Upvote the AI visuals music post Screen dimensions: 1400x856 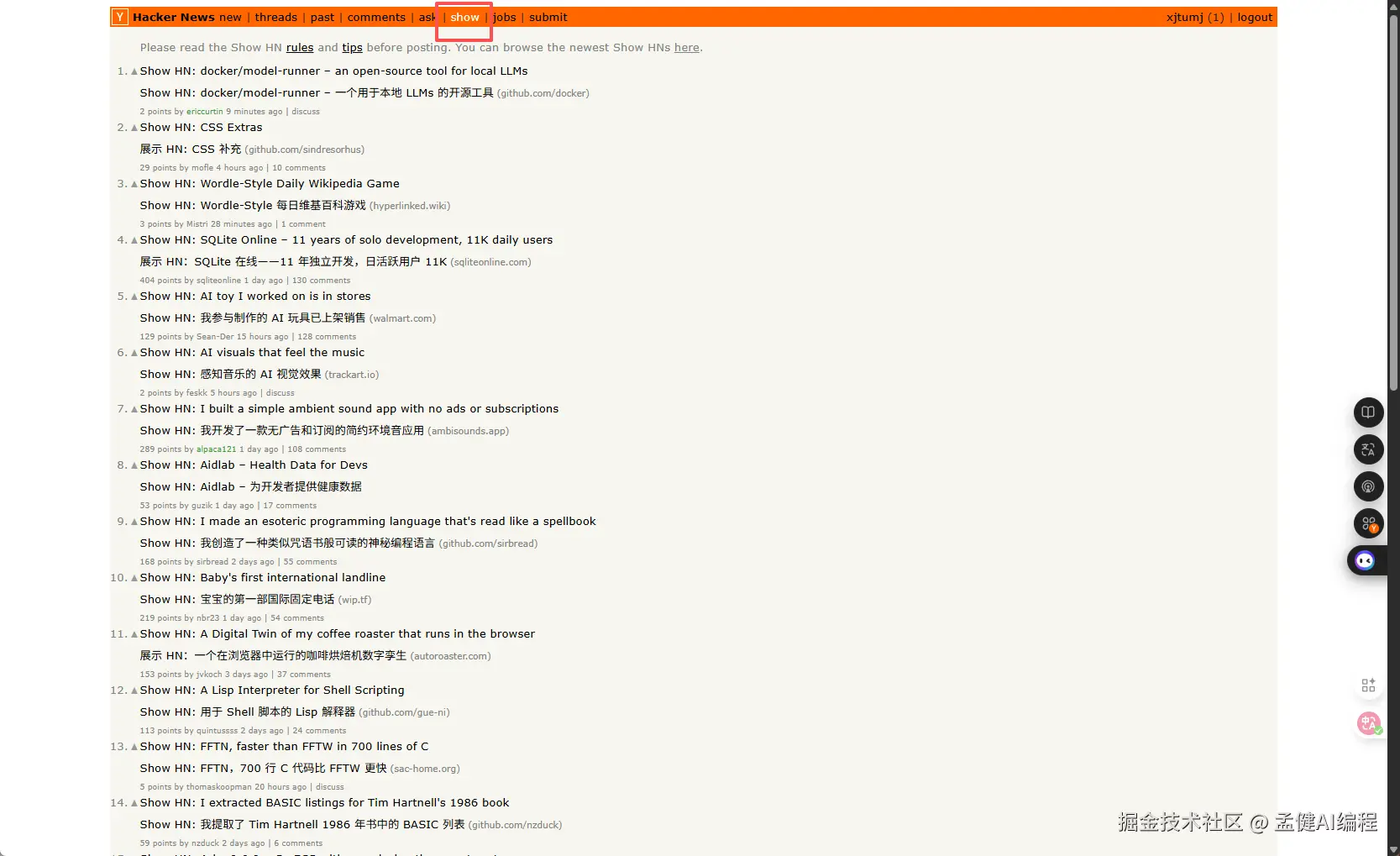134,354
